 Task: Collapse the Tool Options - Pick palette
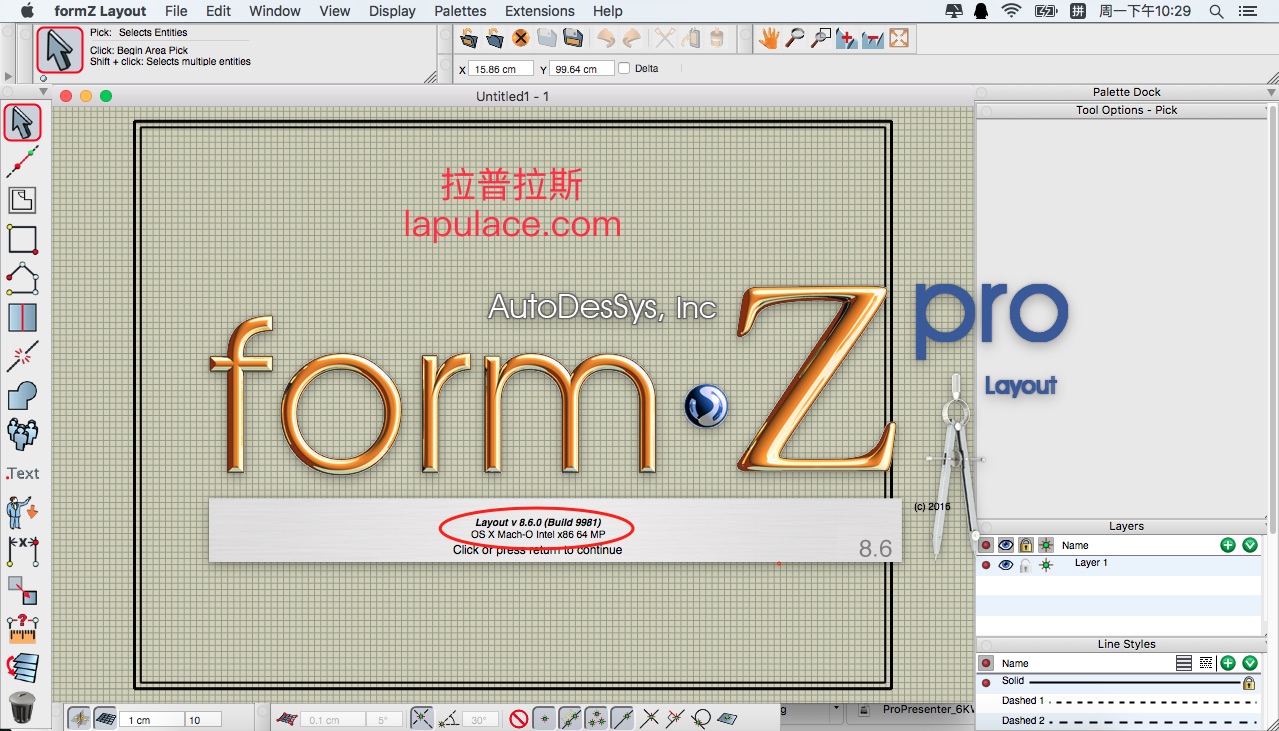[x=984, y=110]
